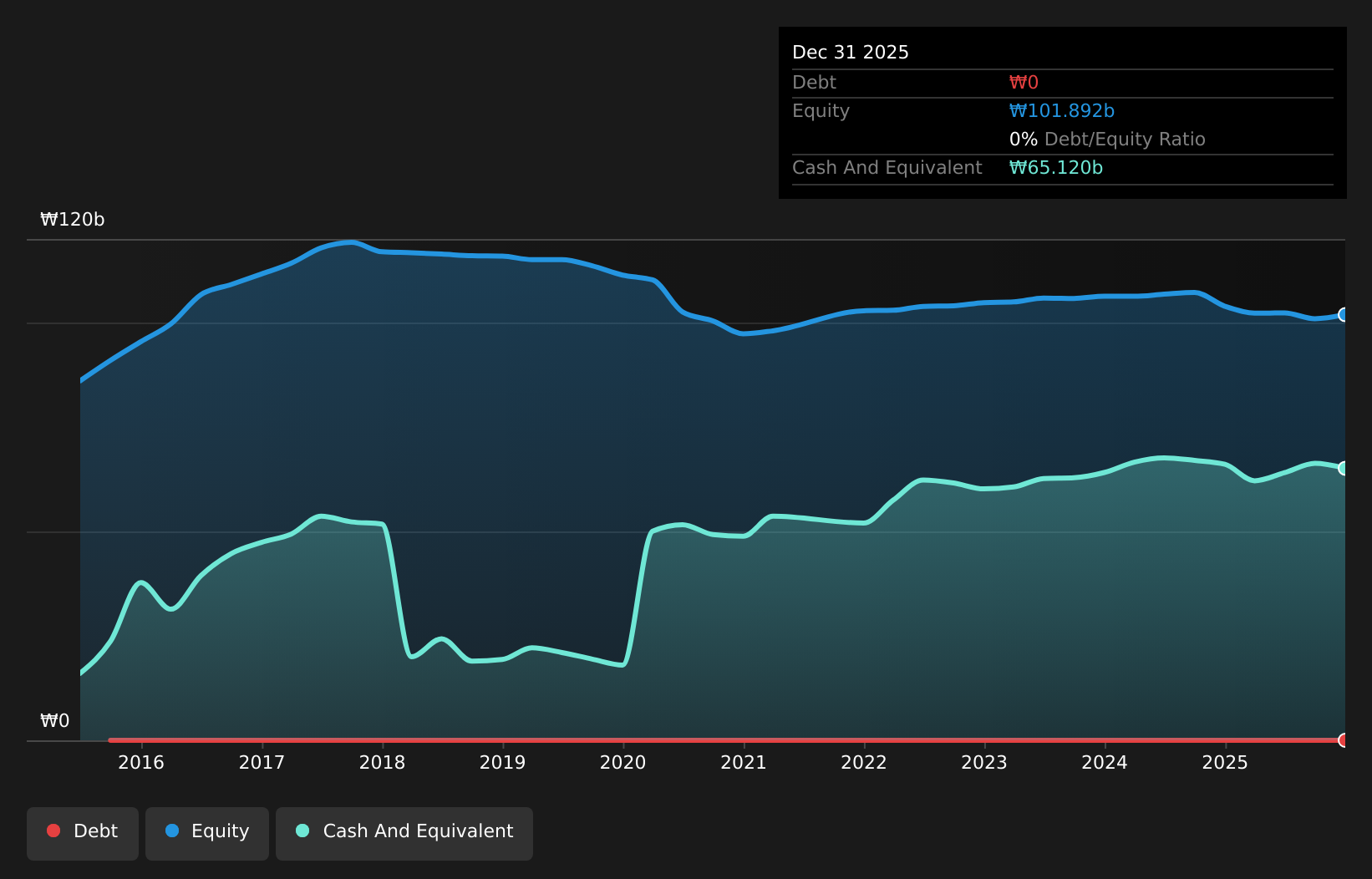Viewport: 1372px width, 879px height.
Task: Click the ₩65.120b cash value in tooltip
Action: coord(1056,168)
